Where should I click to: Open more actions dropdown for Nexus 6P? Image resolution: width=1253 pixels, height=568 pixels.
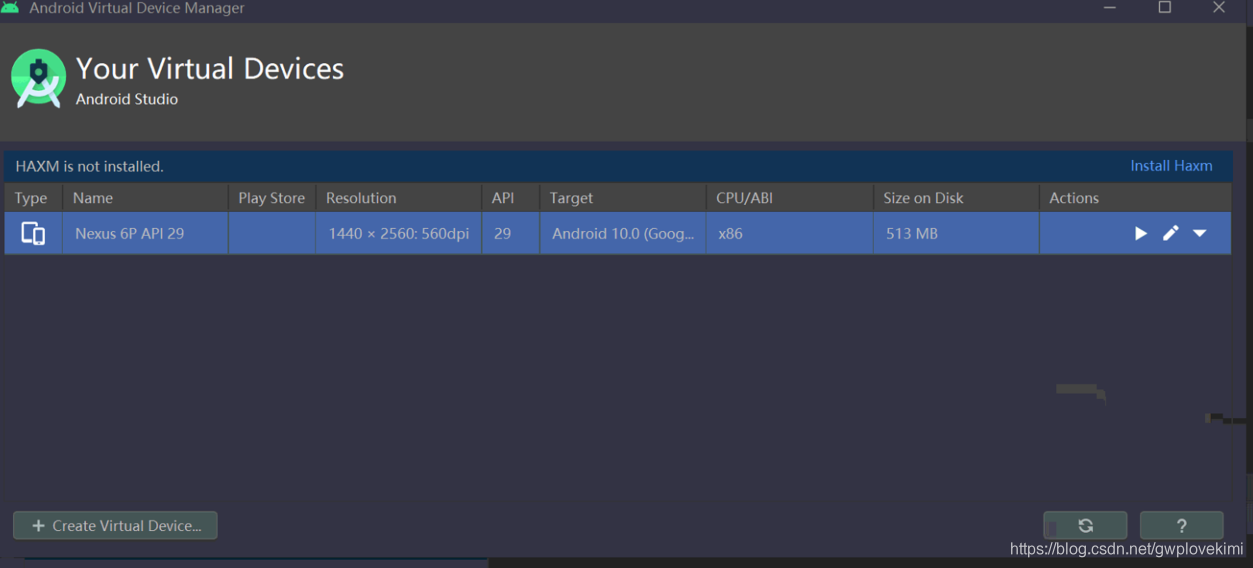coord(1199,233)
